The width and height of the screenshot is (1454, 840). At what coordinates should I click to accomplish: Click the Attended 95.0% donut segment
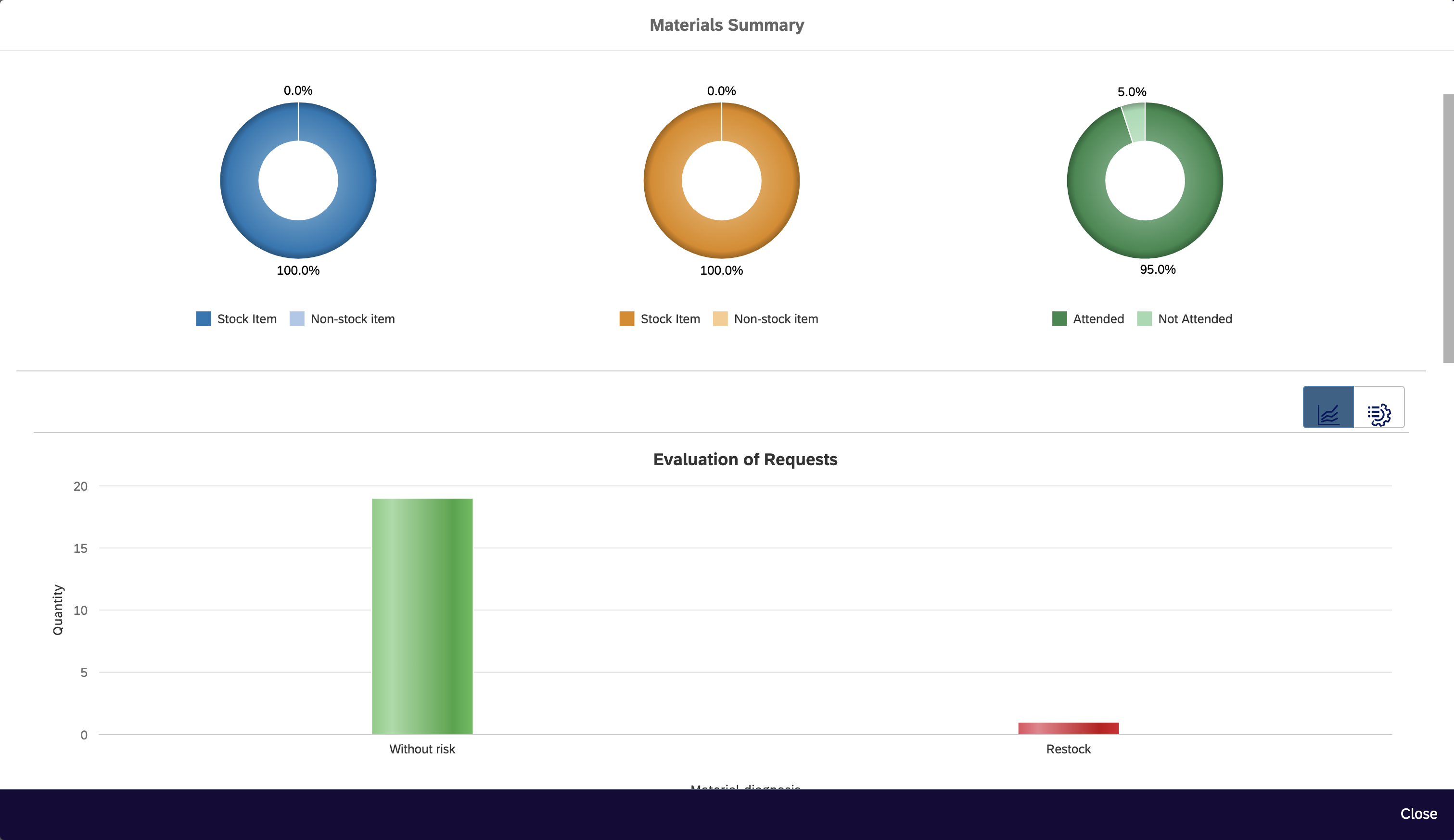(1145, 240)
